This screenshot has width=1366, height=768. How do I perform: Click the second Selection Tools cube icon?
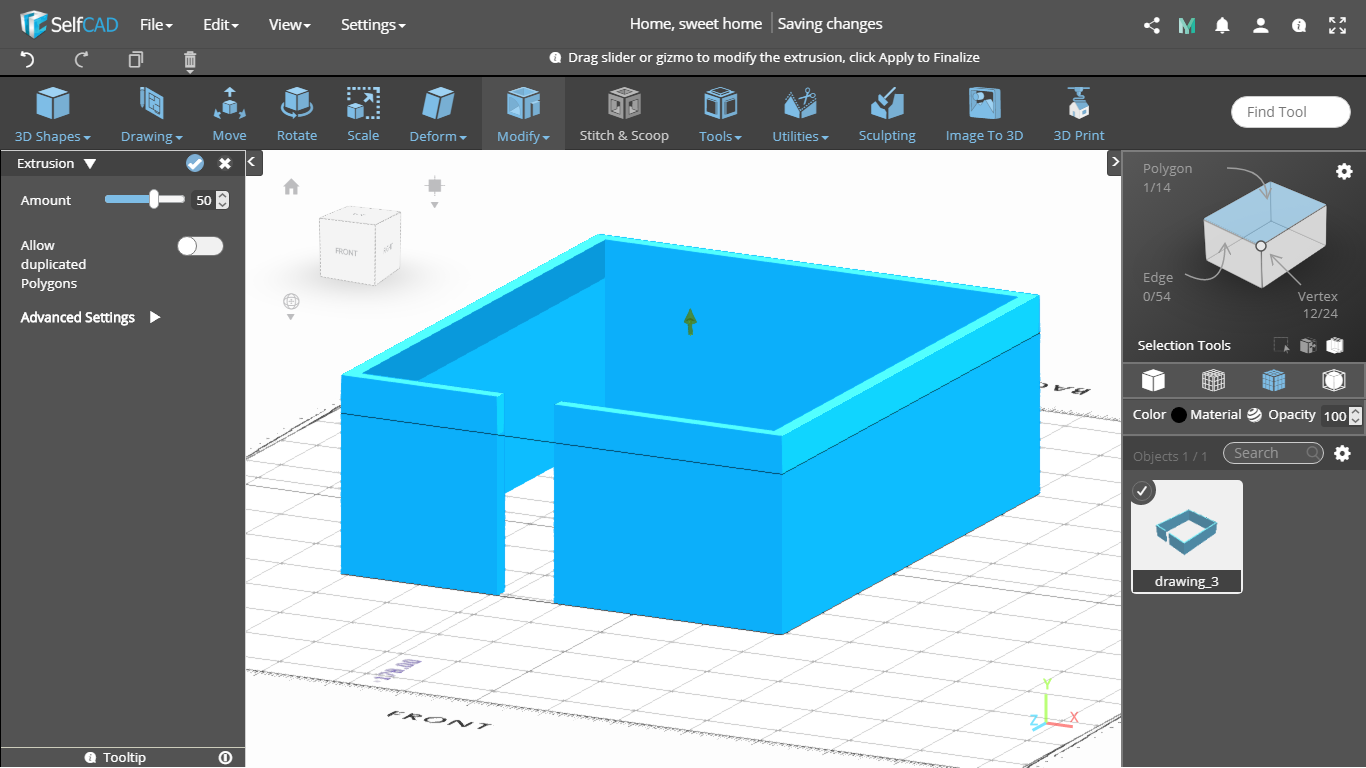click(1307, 346)
